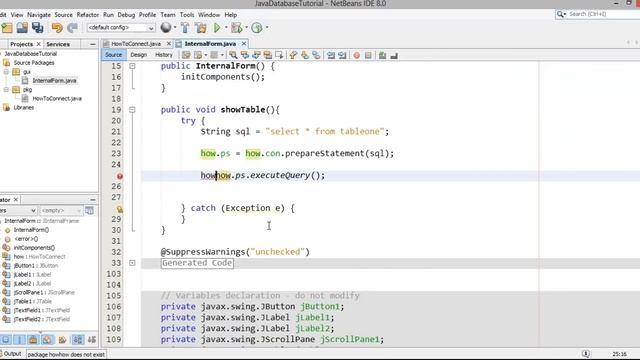
Task: Click the Undo arrow icon
Action: click(x=57, y=28)
